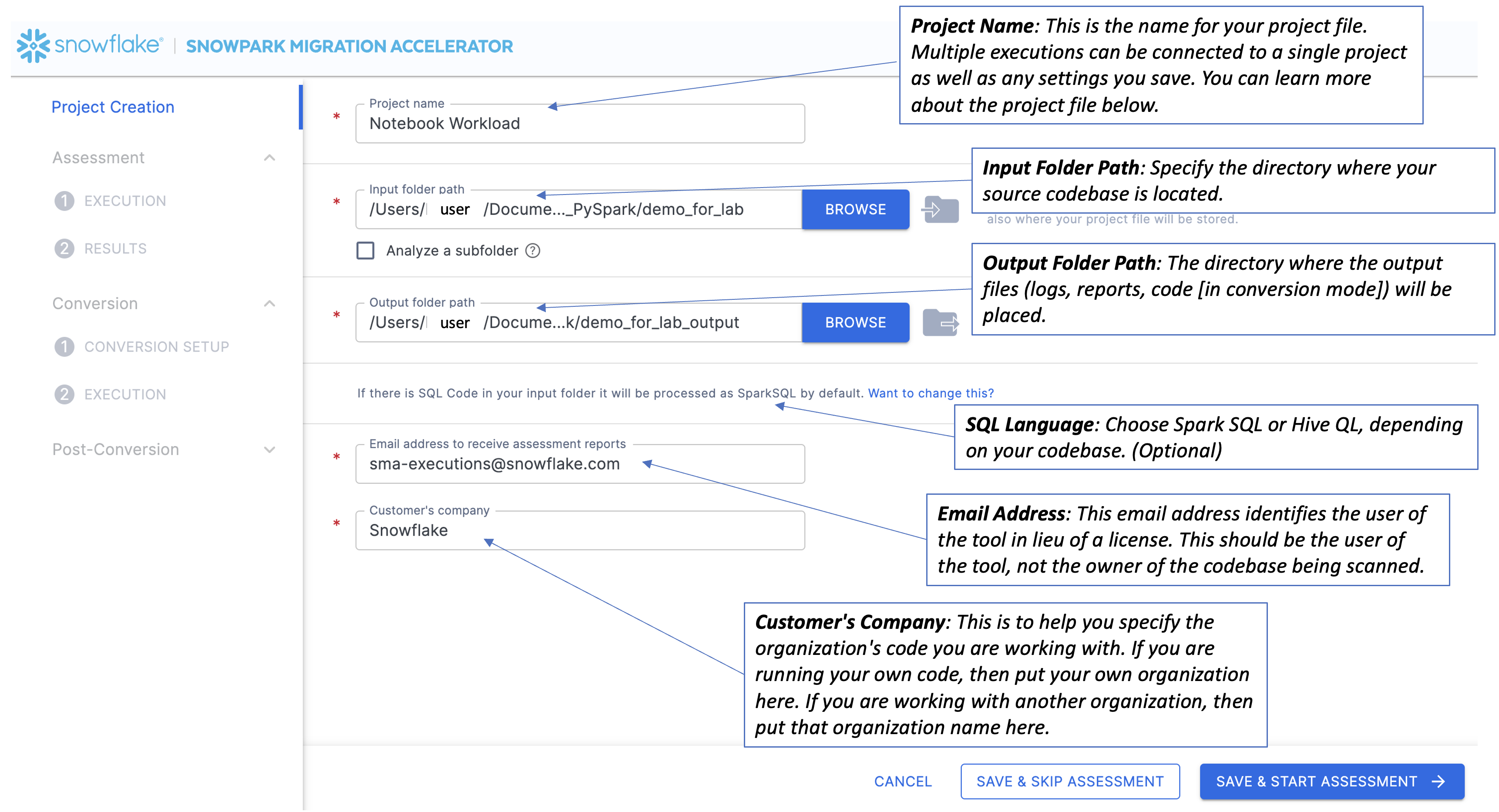
Task: Collapse the Conversion section chevron
Action: pyautogui.click(x=269, y=303)
